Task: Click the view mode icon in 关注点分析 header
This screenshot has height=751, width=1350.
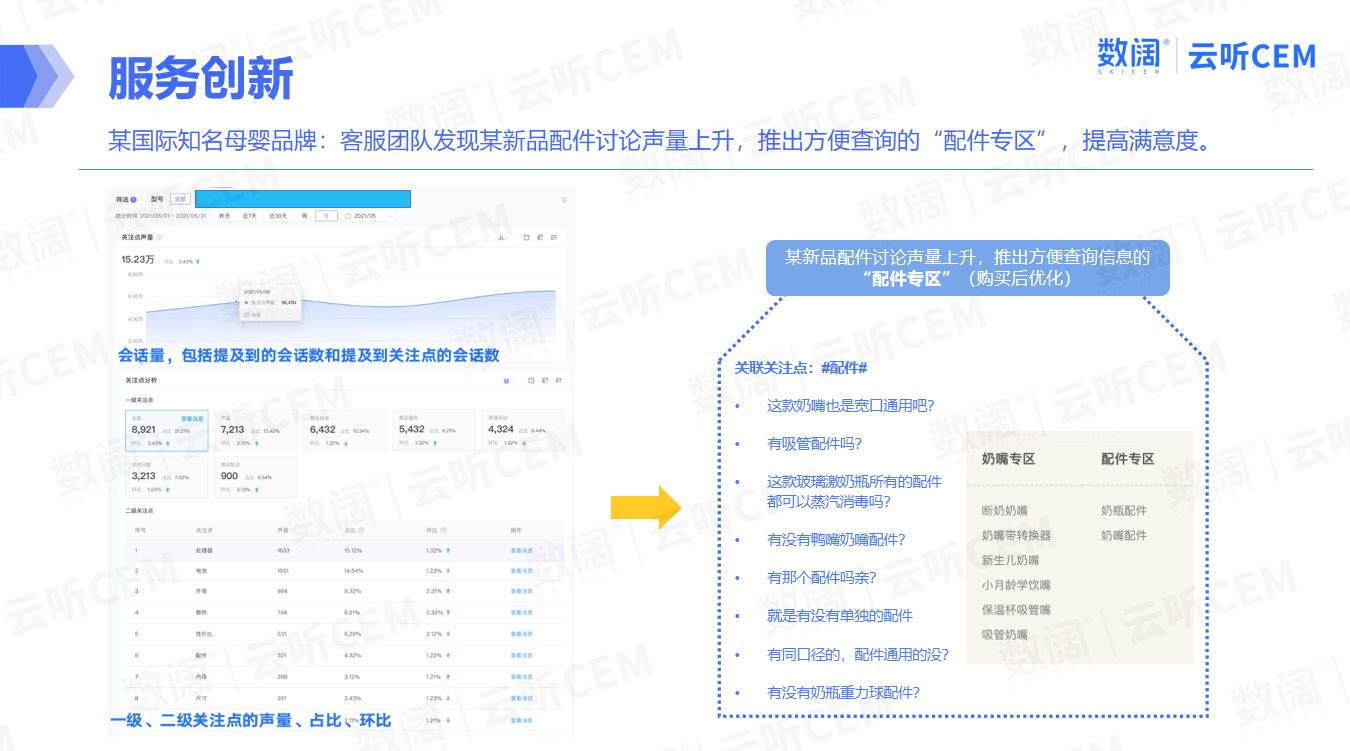Action: [507, 381]
